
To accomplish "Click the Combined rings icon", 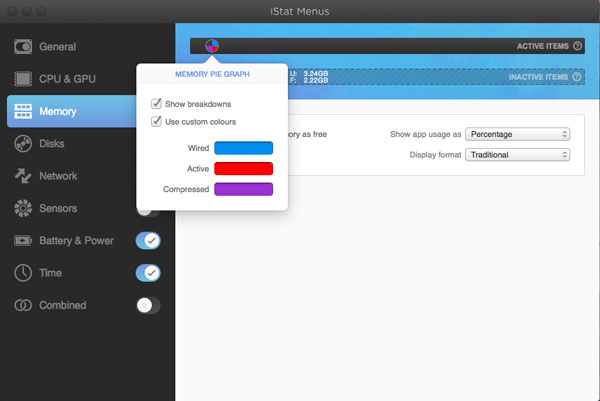I will [23, 305].
